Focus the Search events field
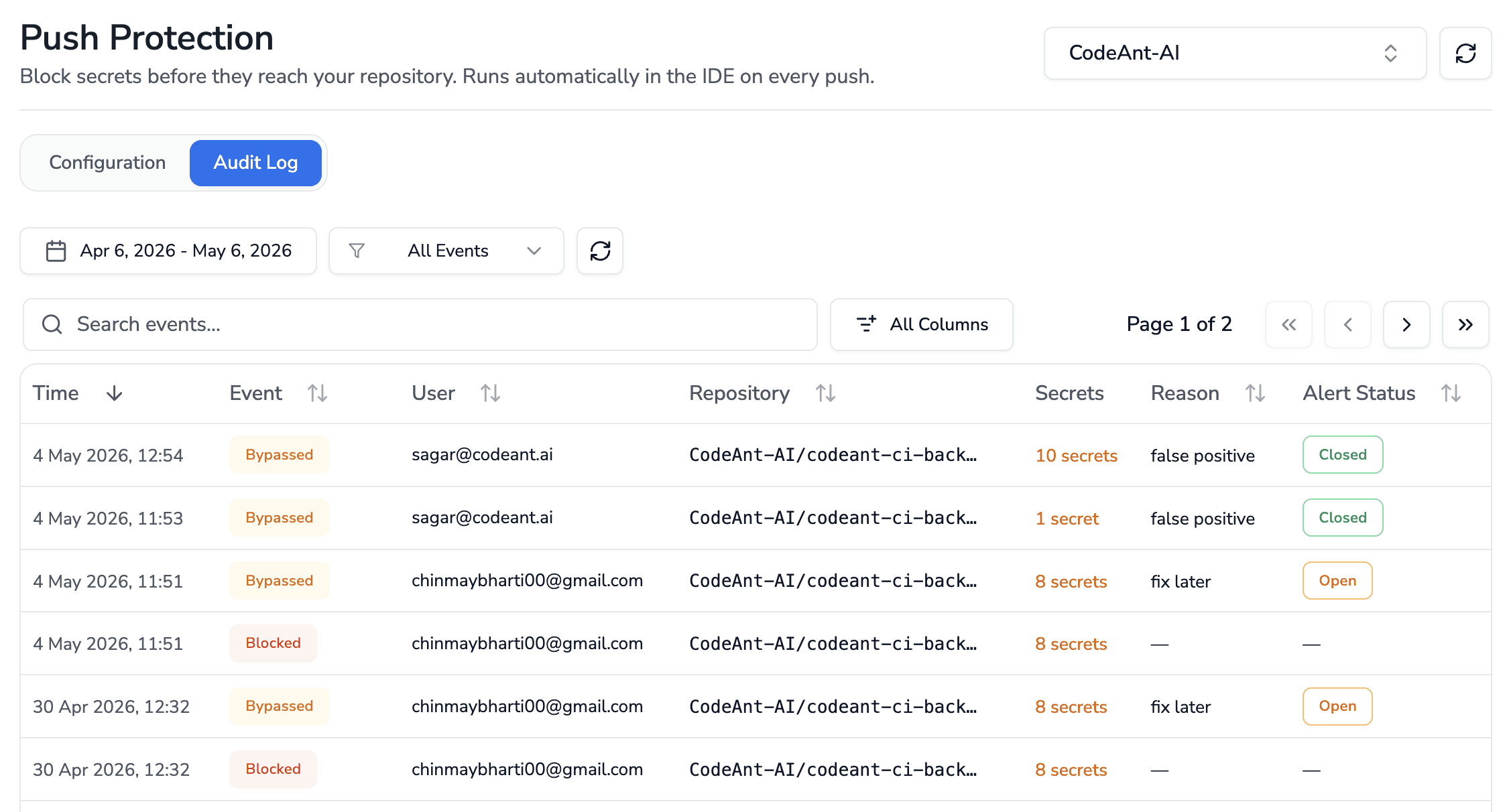Viewport: 1507px width, 812px height. pos(420,324)
